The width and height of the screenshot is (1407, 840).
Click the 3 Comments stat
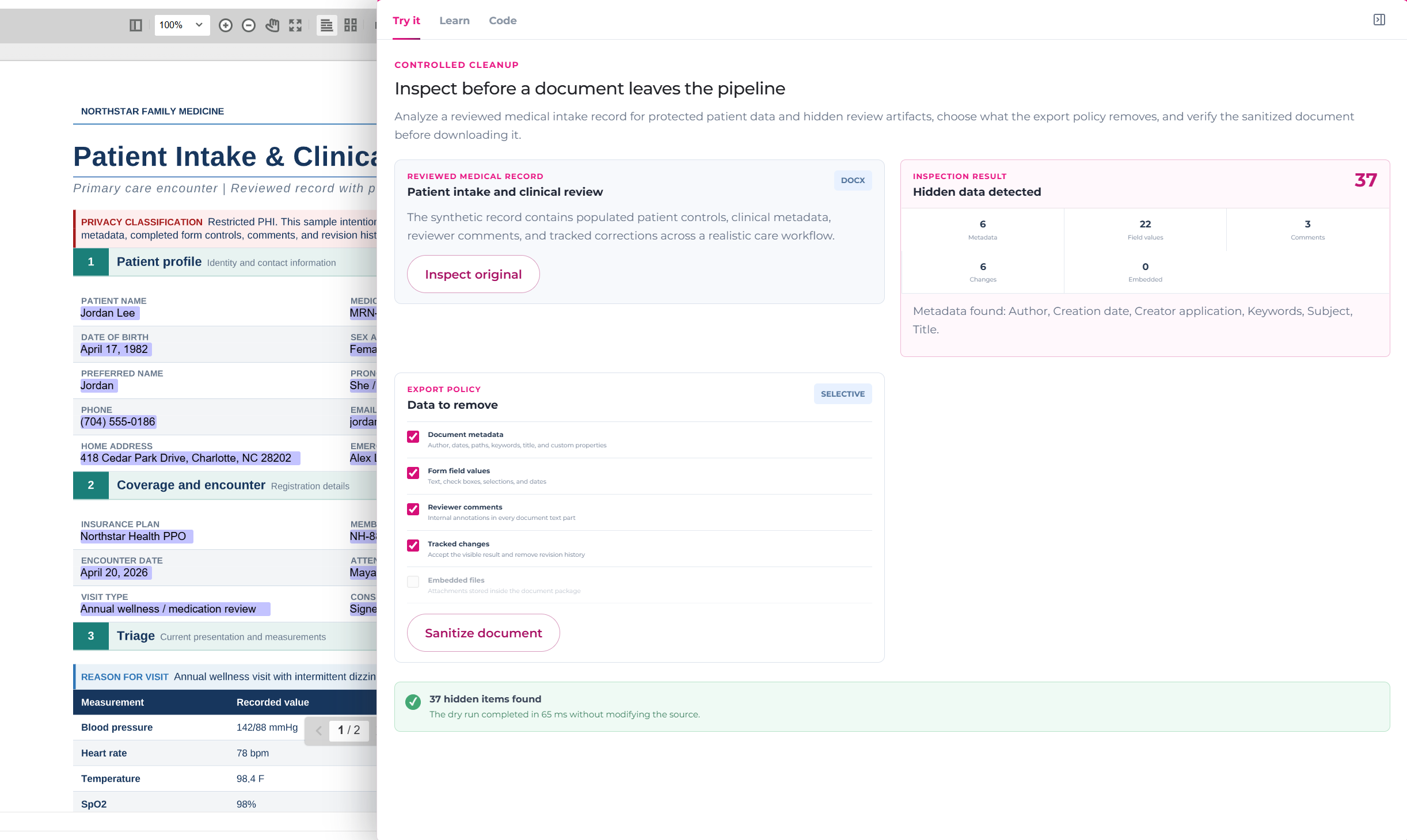[x=1307, y=230]
